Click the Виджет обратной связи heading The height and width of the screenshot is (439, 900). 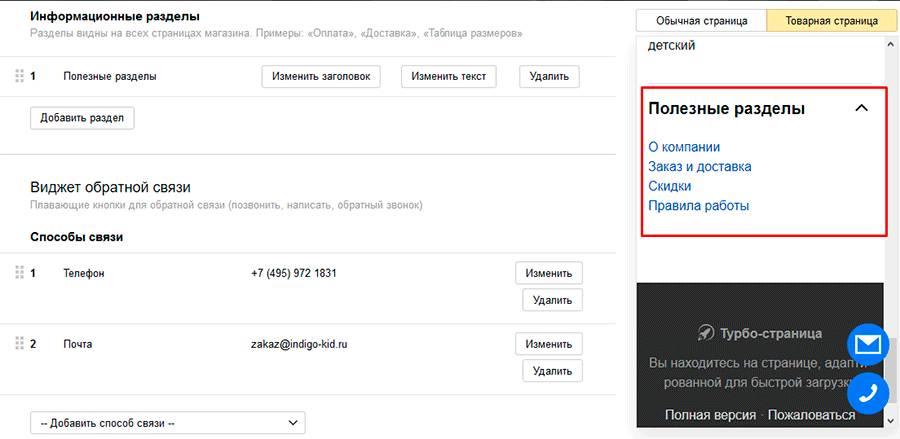110,187
